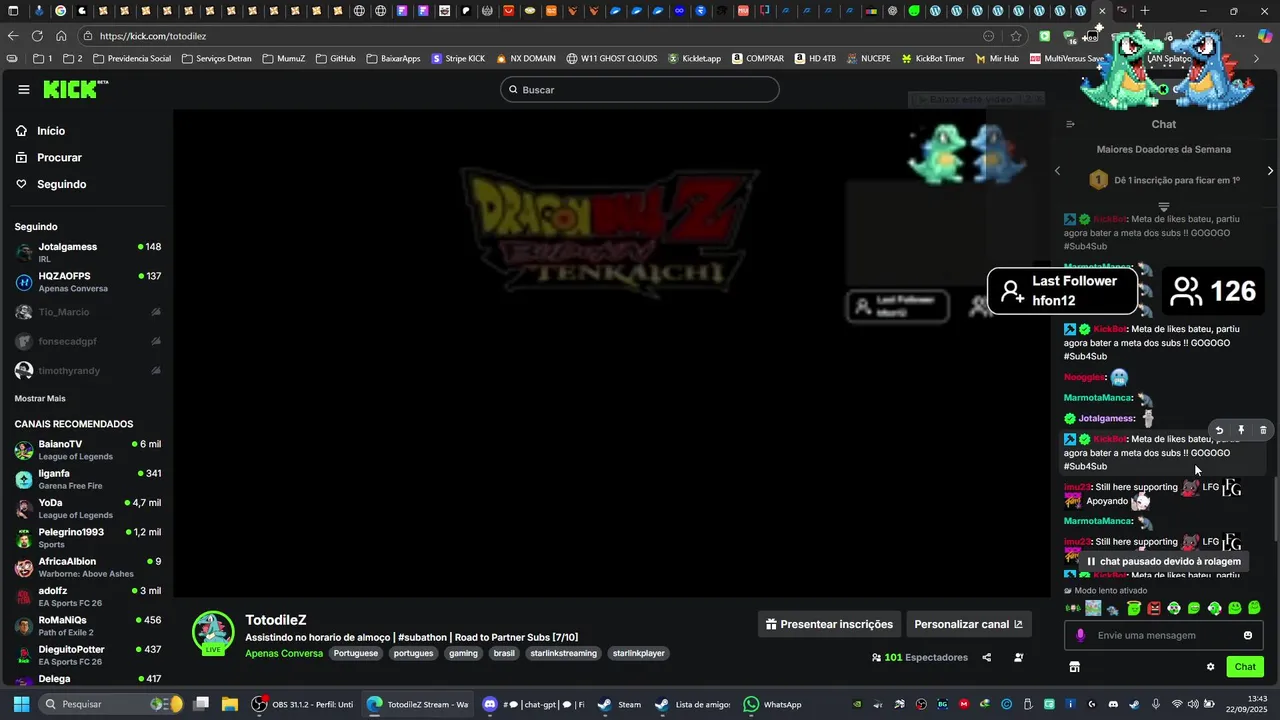Screen dimensions: 1280x720
Task: Collapse the weekly donors leaderboard handle
Action: tap(1163, 206)
